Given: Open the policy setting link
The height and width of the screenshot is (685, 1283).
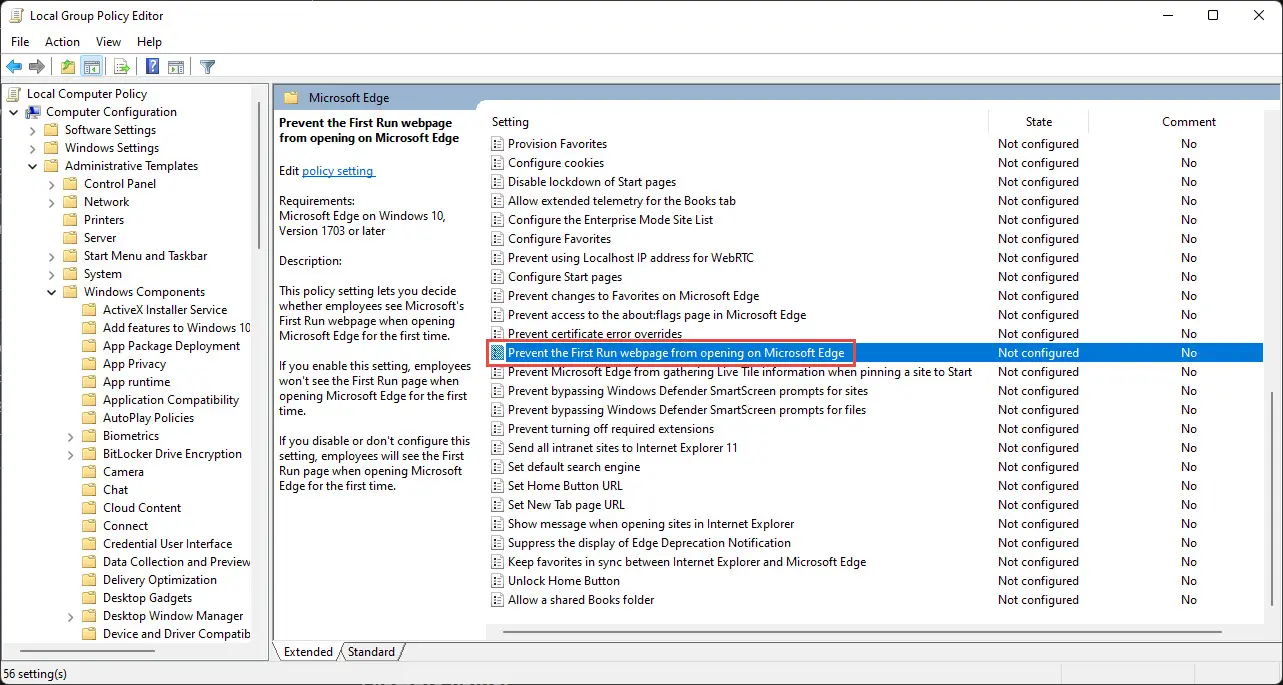Looking at the screenshot, I should click(x=338, y=171).
